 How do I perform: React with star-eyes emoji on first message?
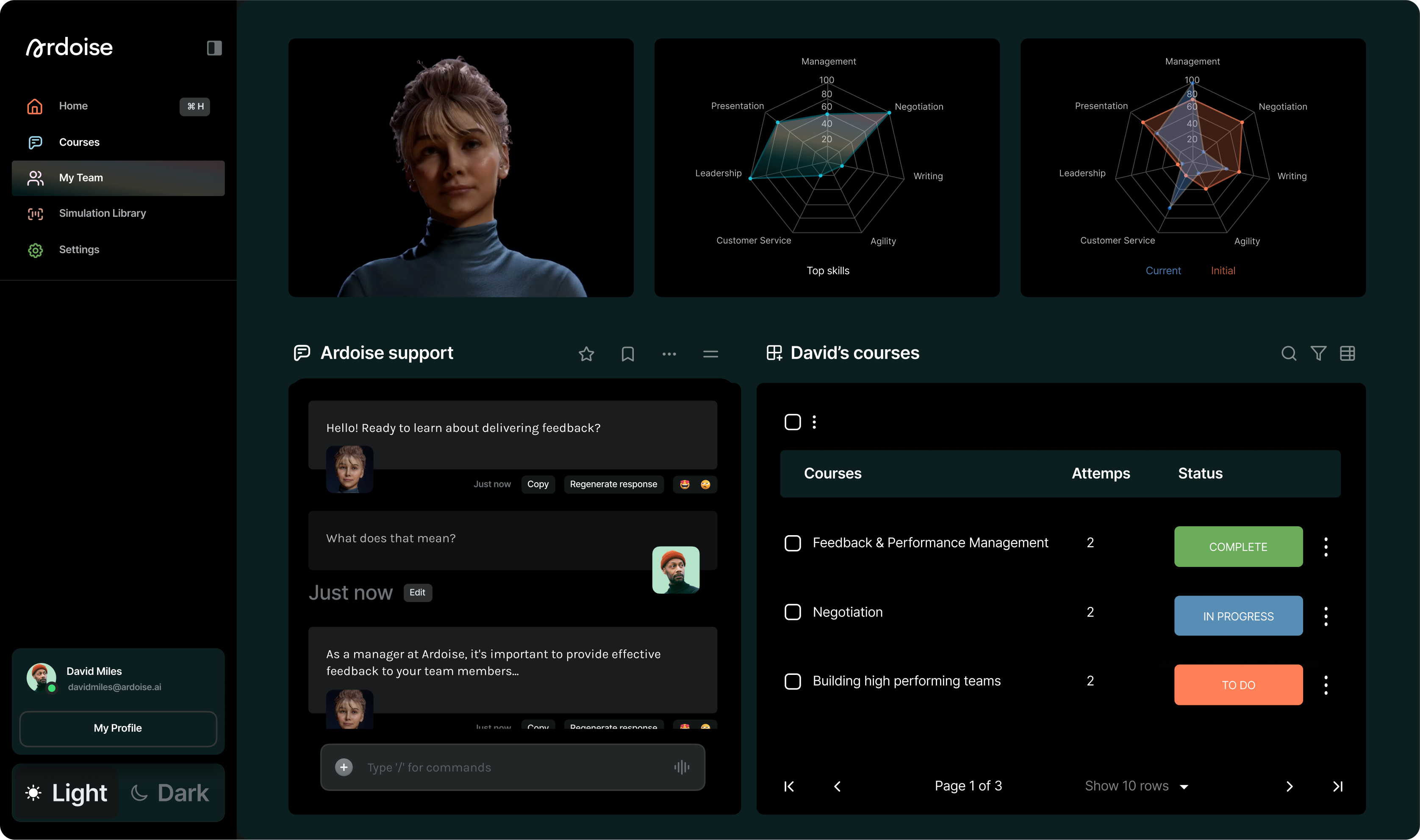pyautogui.click(x=685, y=484)
